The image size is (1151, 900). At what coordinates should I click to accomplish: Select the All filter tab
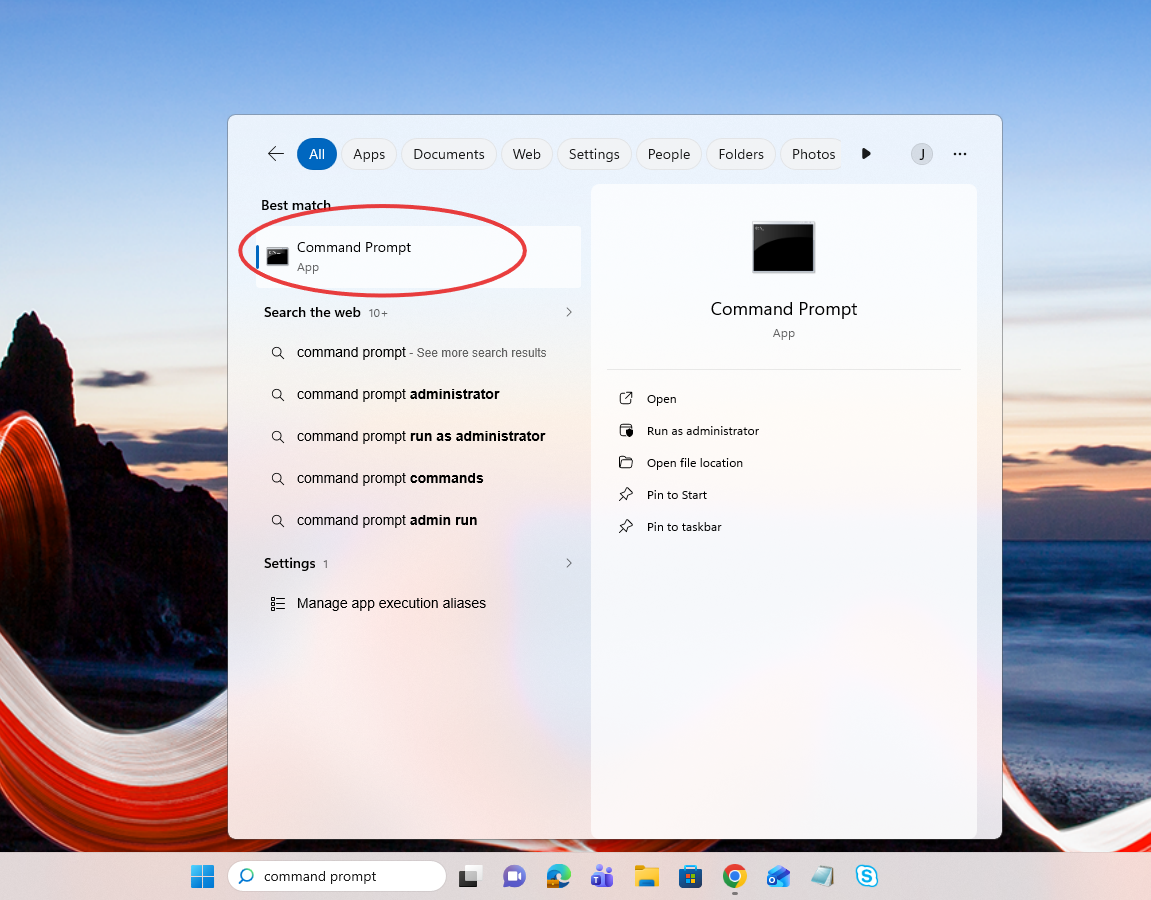pos(316,154)
